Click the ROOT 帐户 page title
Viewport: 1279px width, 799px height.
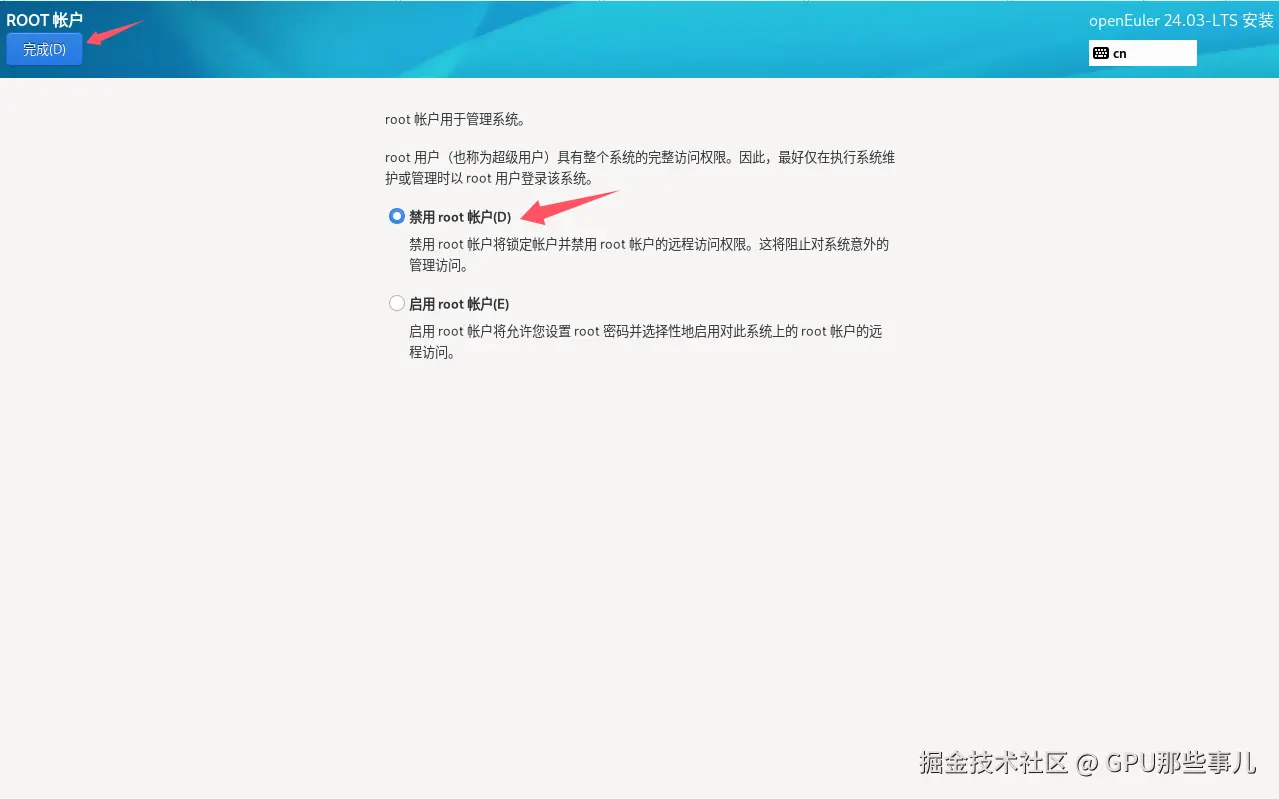[x=44, y=19]
